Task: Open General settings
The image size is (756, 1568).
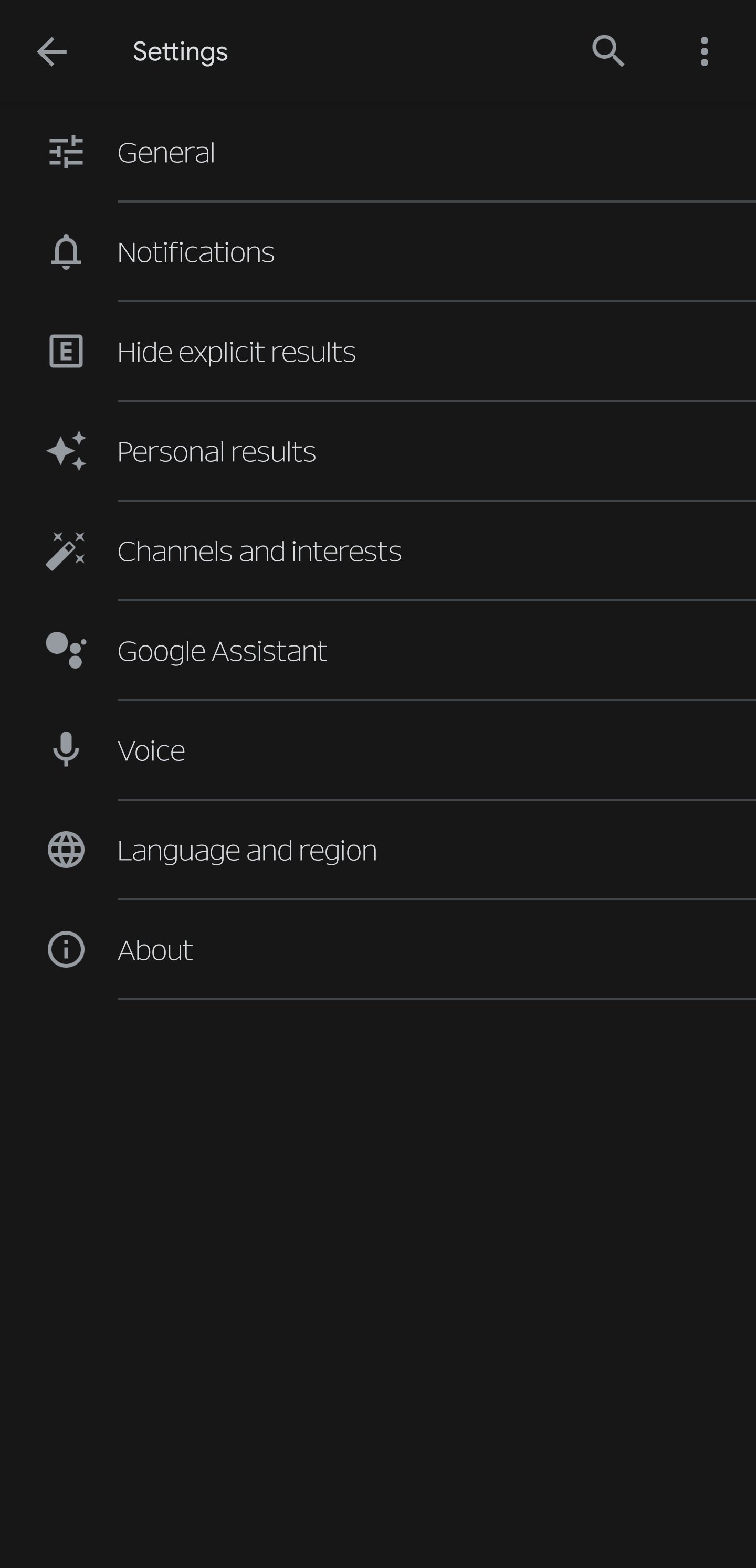Action: pos(377,152)
